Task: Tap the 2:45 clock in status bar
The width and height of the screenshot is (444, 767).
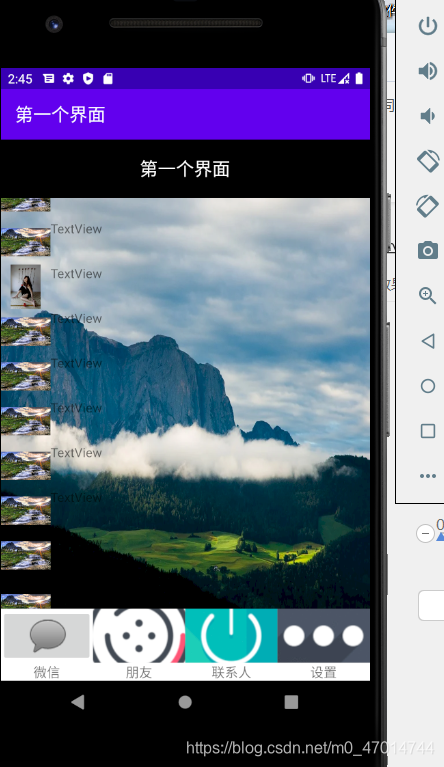Action: (20, 79)
